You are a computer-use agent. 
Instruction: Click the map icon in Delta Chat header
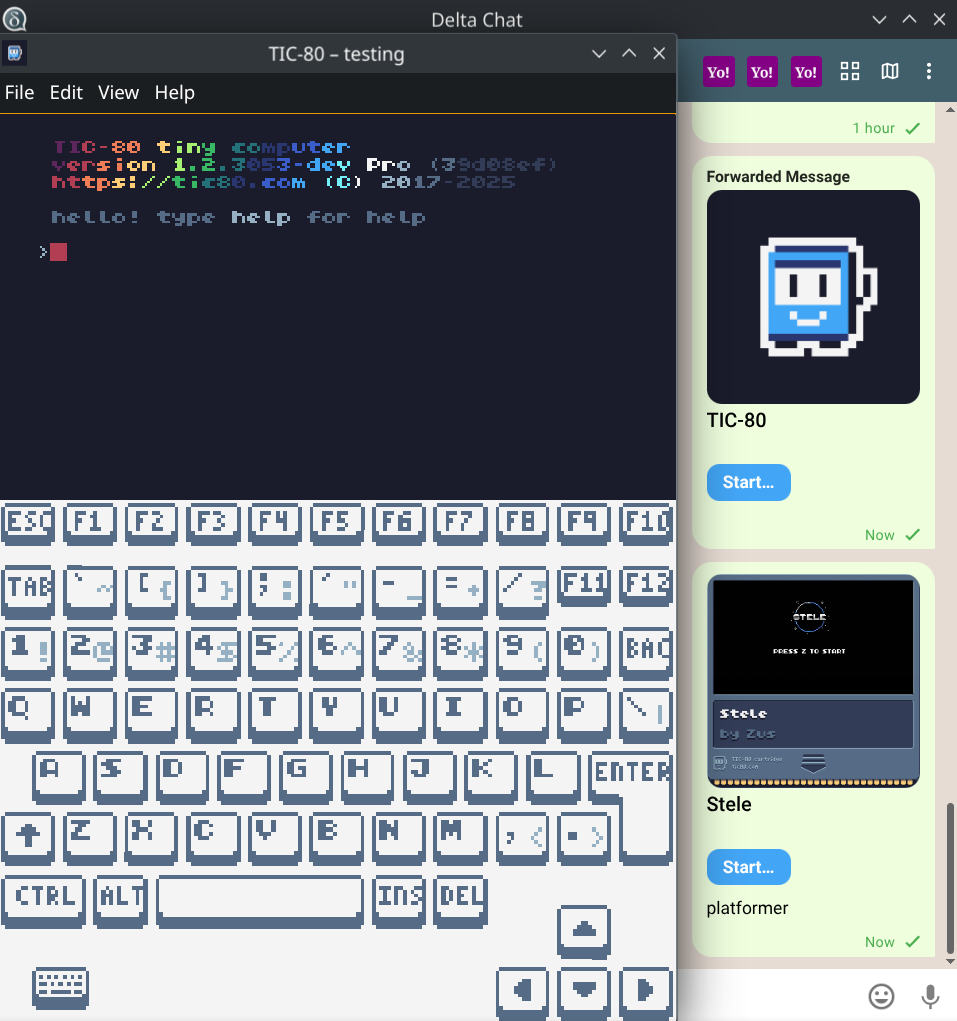coord(889,71)
